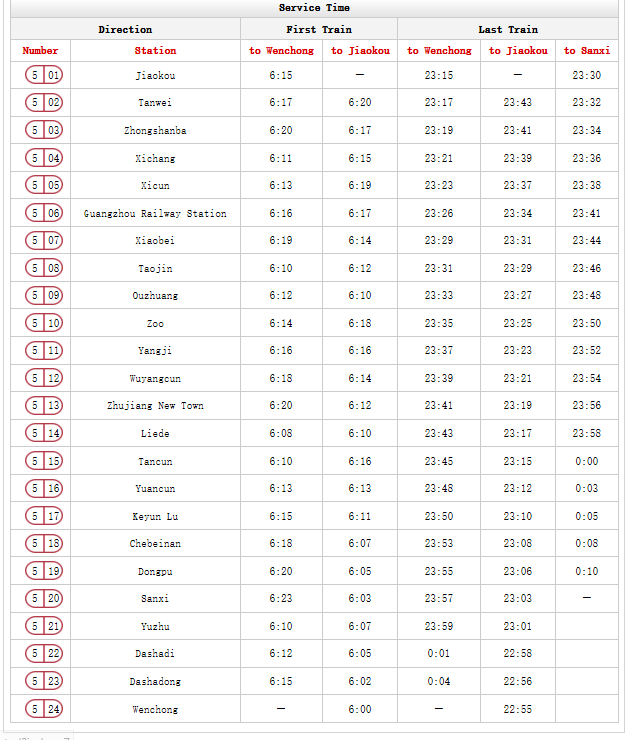Click the 5|24 station number badge
The image size is (626, 740).
click(44, 708)
